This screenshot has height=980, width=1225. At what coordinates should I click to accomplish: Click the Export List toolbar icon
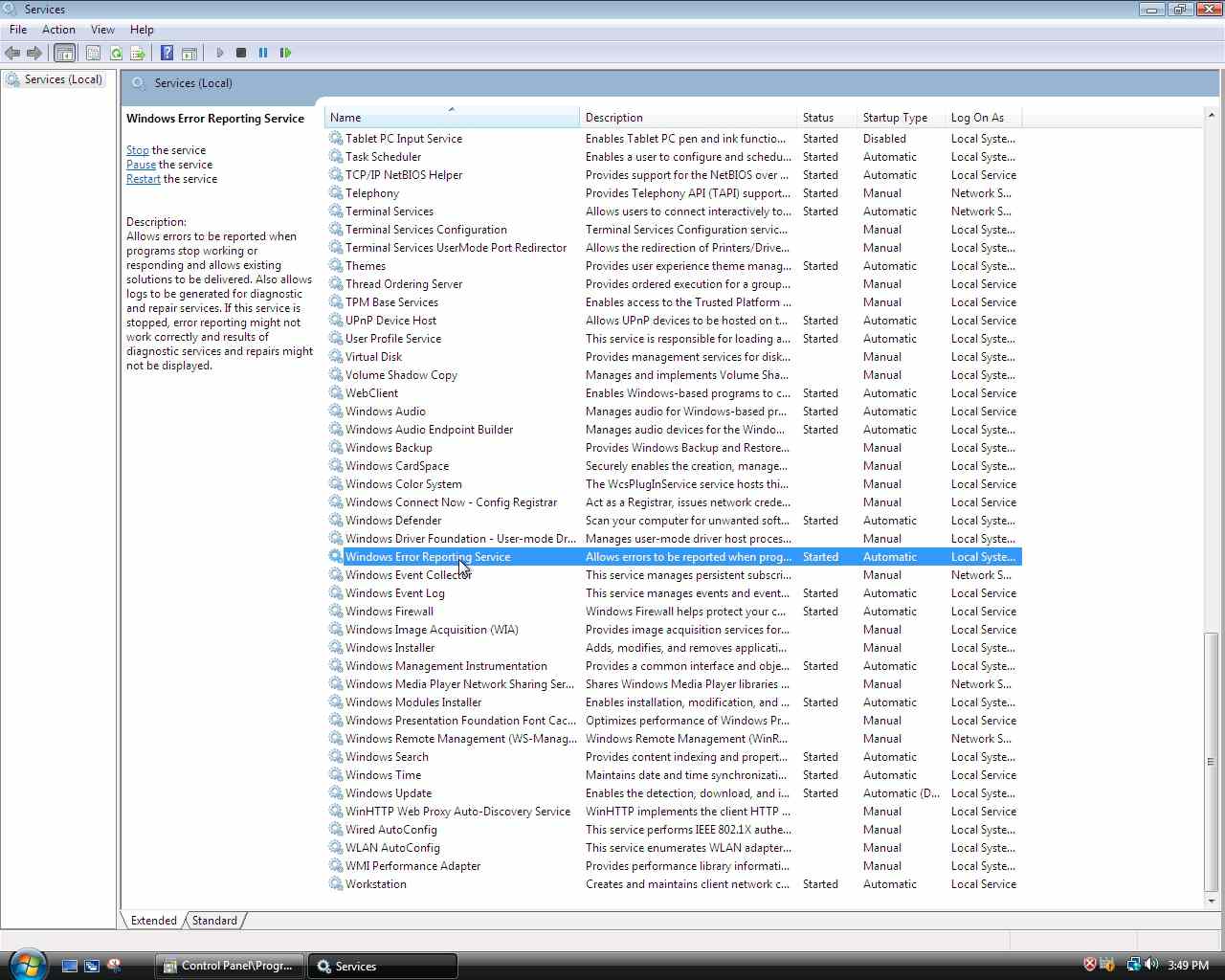point(138,53)
